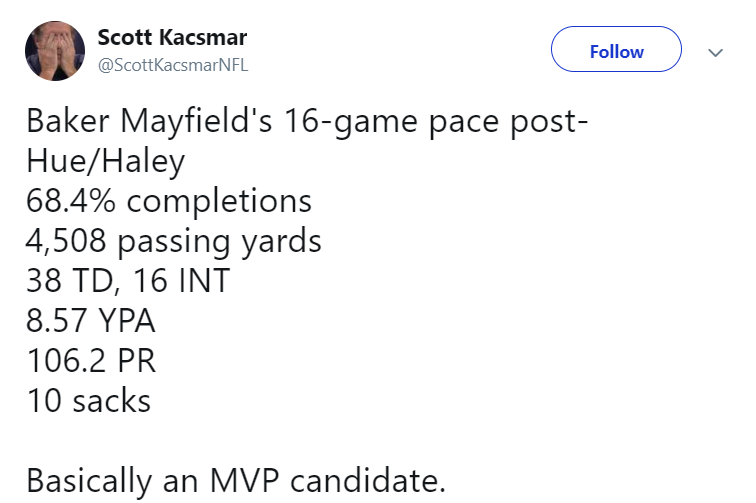The height and width of the screenshot is (503, 756).
Task: Open the Scott Kacsmar display name link
Action: tap(172, 38)
